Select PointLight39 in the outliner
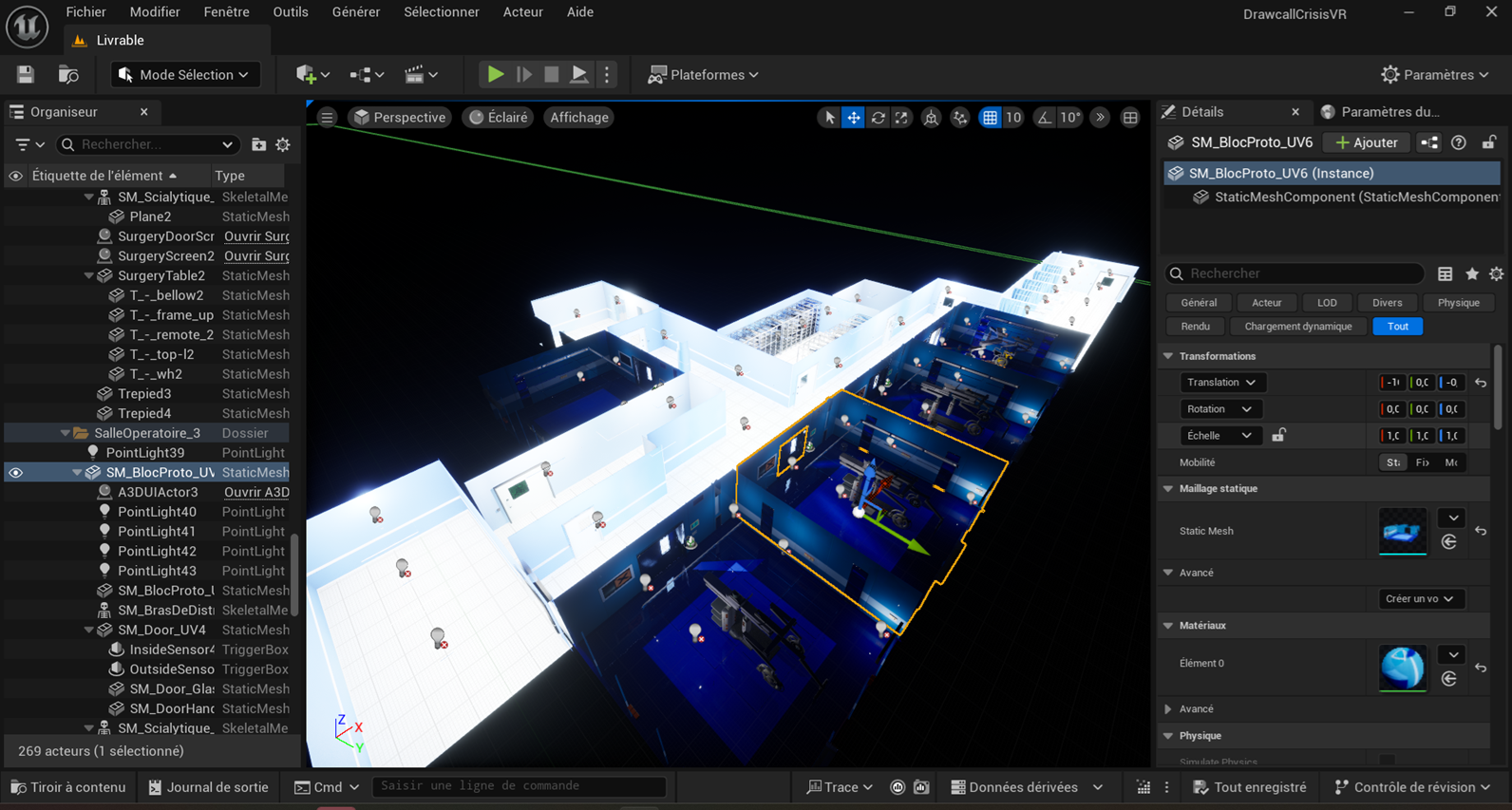Image resolution: width=1512 pixels, height=810 pixels. click(x=146, y=453)
